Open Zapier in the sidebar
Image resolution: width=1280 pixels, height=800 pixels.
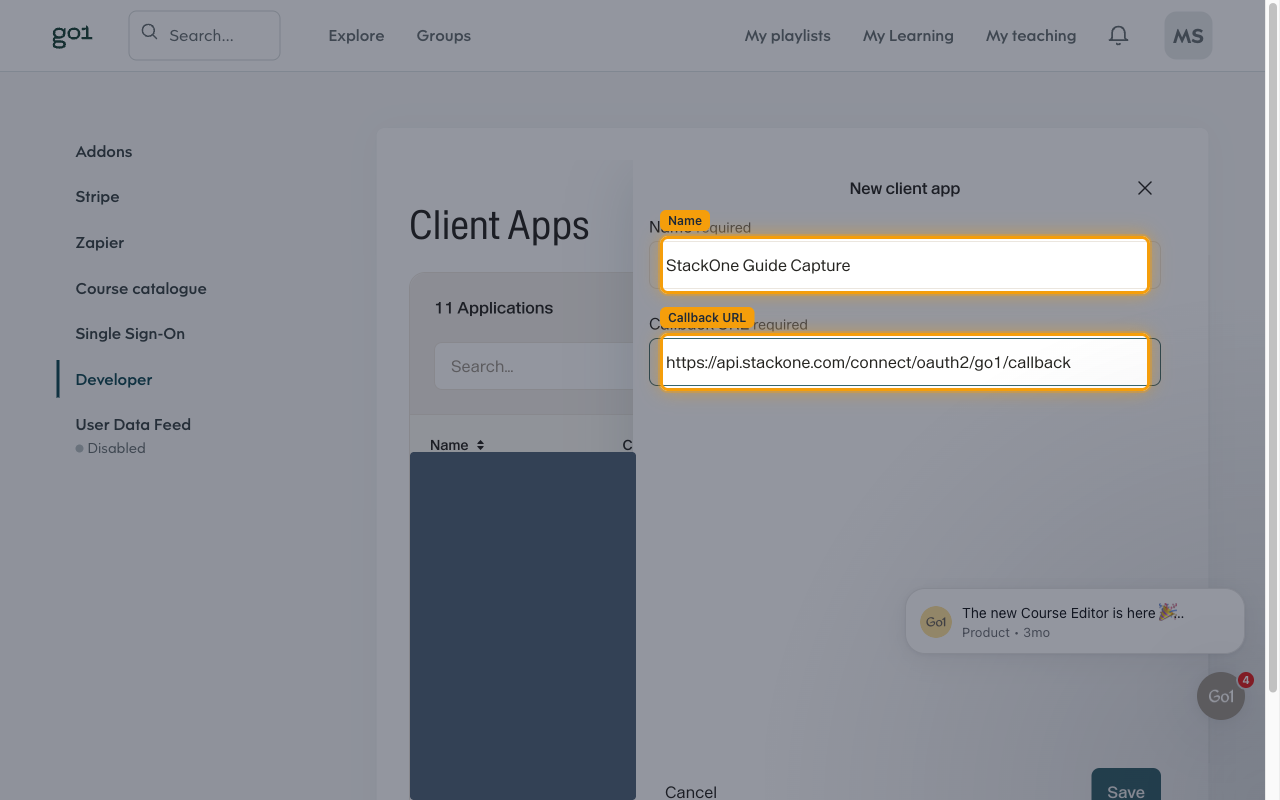coord(100,242)
